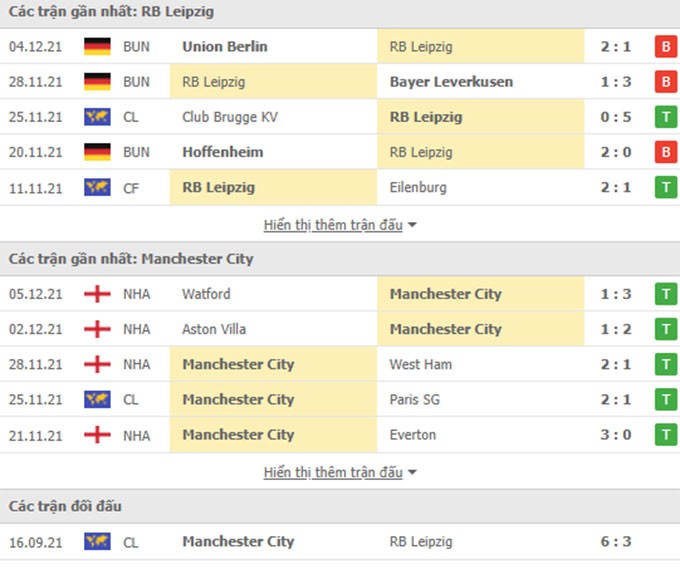680x579 pixels.
Task: Click German flag icon beside Hoffenheim match
Action: pyautogui.click(x=97, y=152)
